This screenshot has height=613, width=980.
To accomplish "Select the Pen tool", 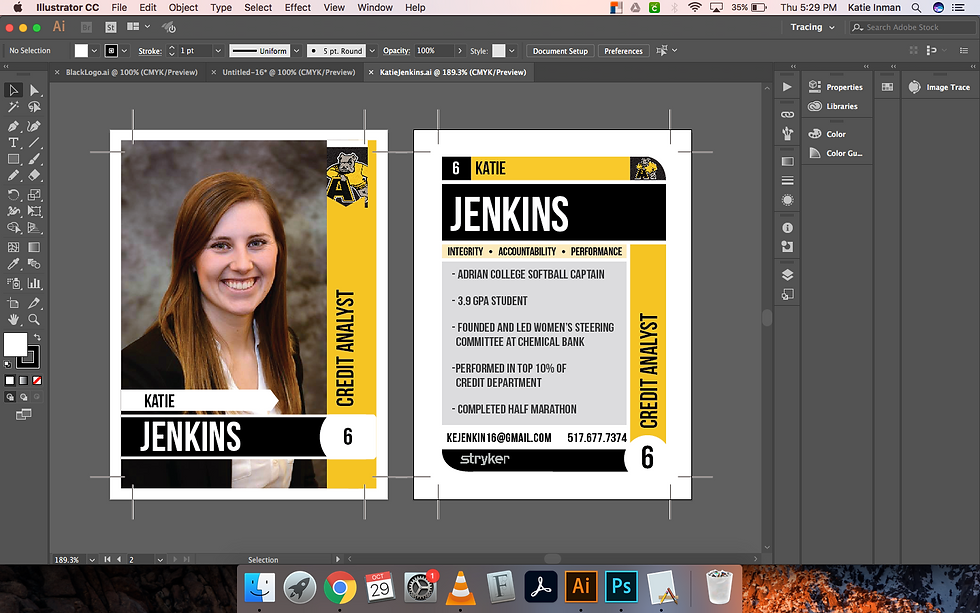I will coord(14,126).
